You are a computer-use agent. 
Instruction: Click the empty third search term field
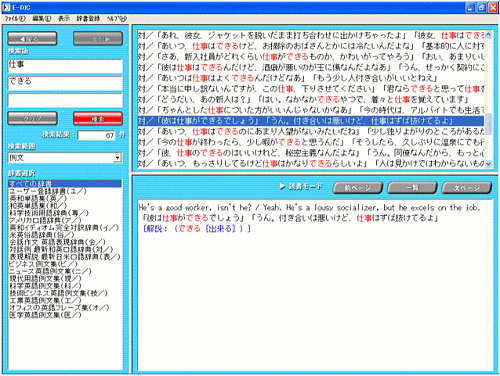pos(65,100)
